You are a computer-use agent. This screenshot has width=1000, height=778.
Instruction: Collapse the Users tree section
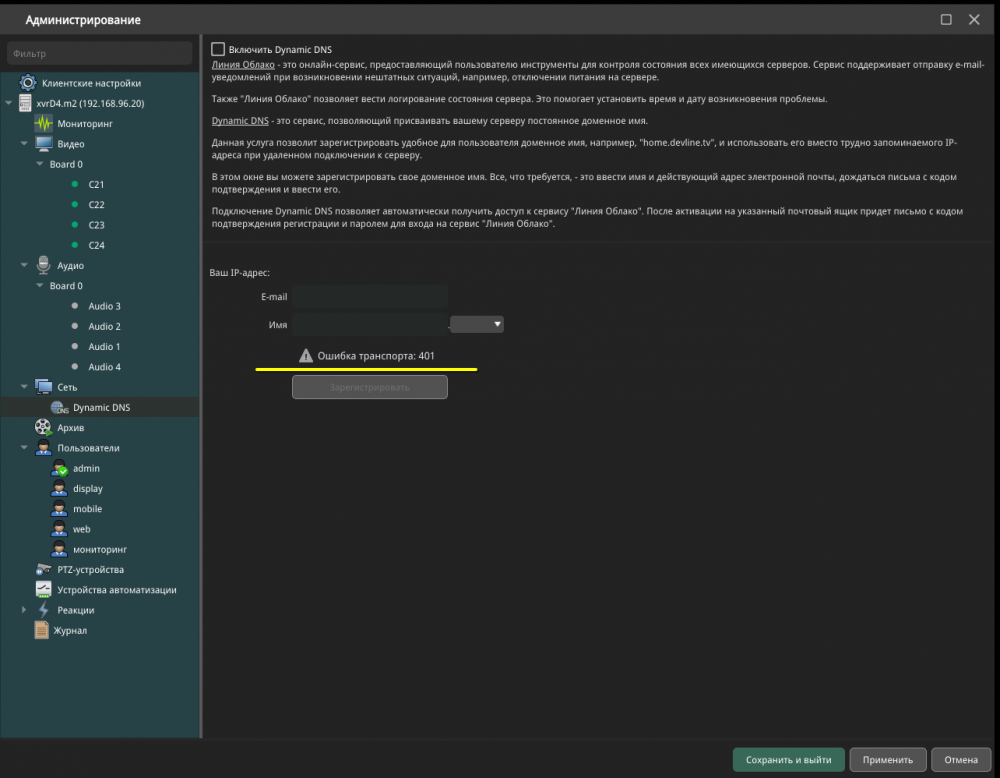point(25,448)
